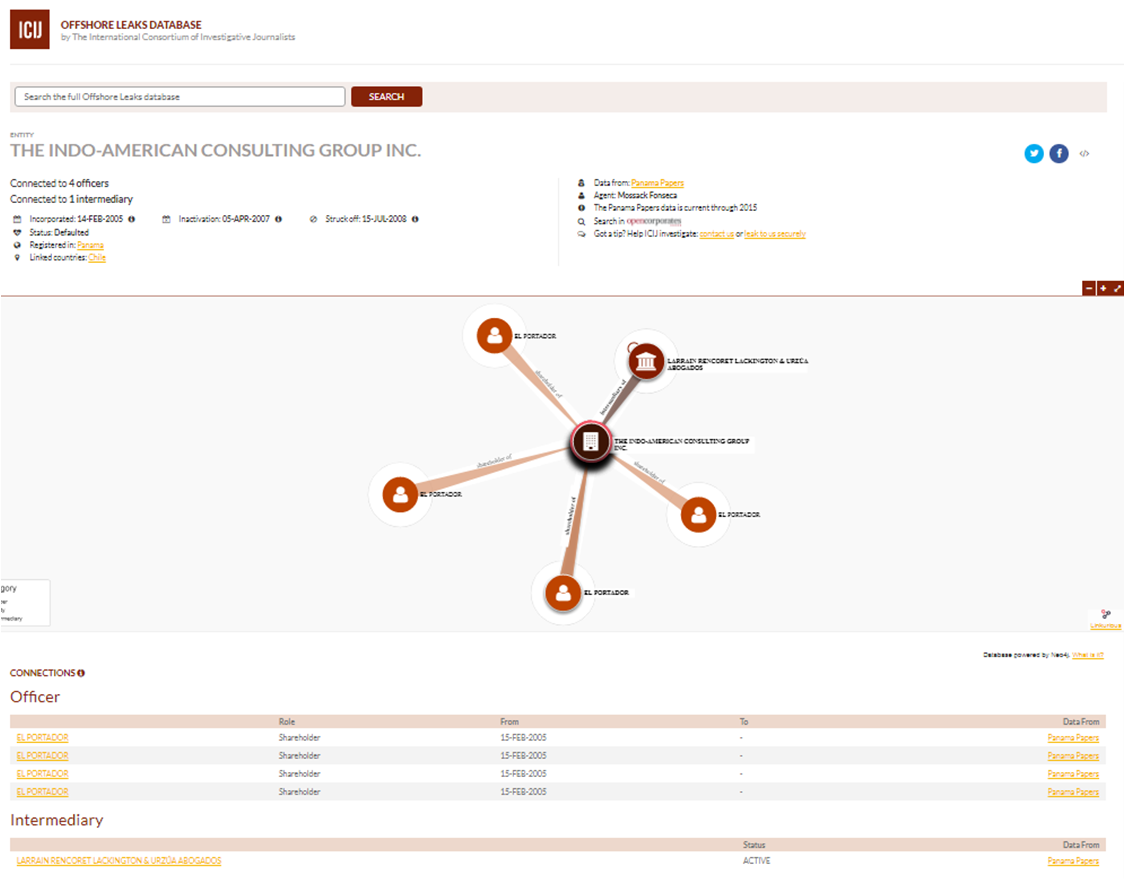Follow the 'contact us' link
Viewport: 1125px width, 888px height.
[717, 234]
